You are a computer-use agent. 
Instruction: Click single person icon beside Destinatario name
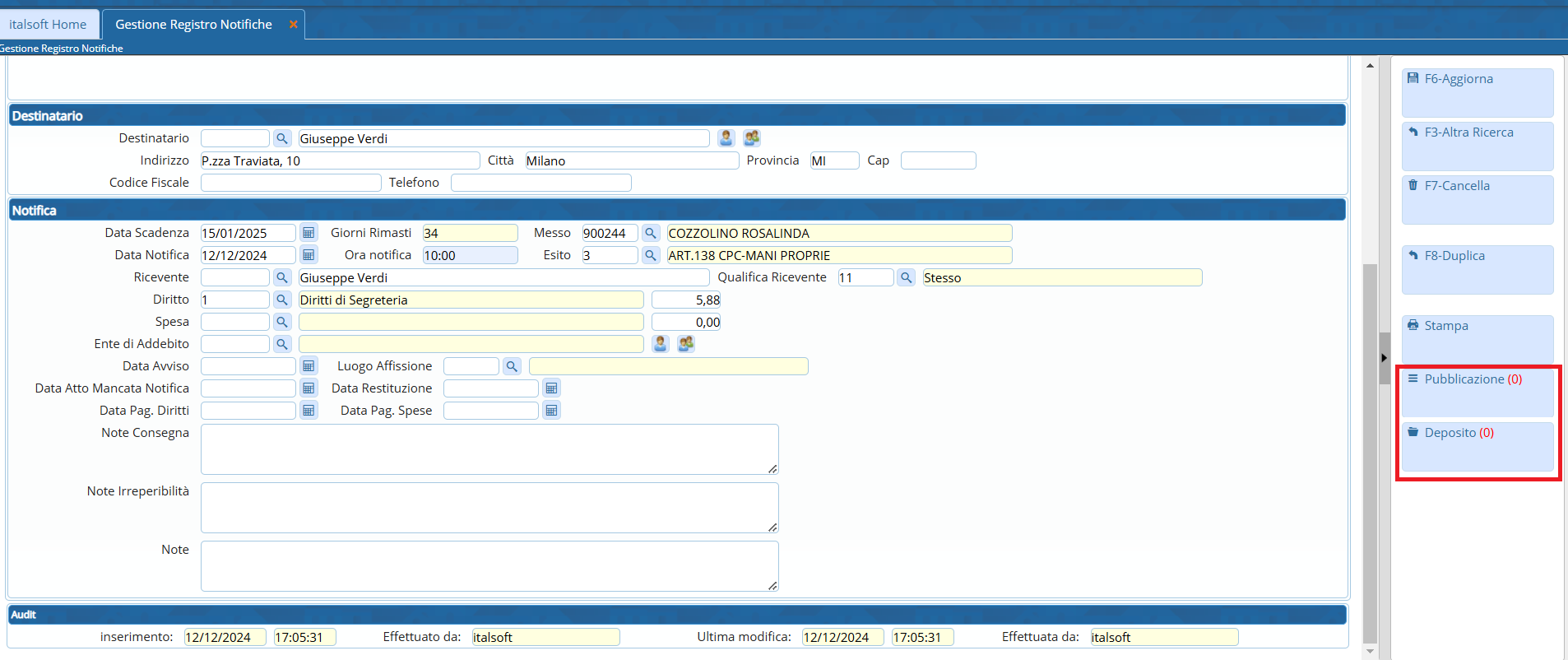[726, 138]
